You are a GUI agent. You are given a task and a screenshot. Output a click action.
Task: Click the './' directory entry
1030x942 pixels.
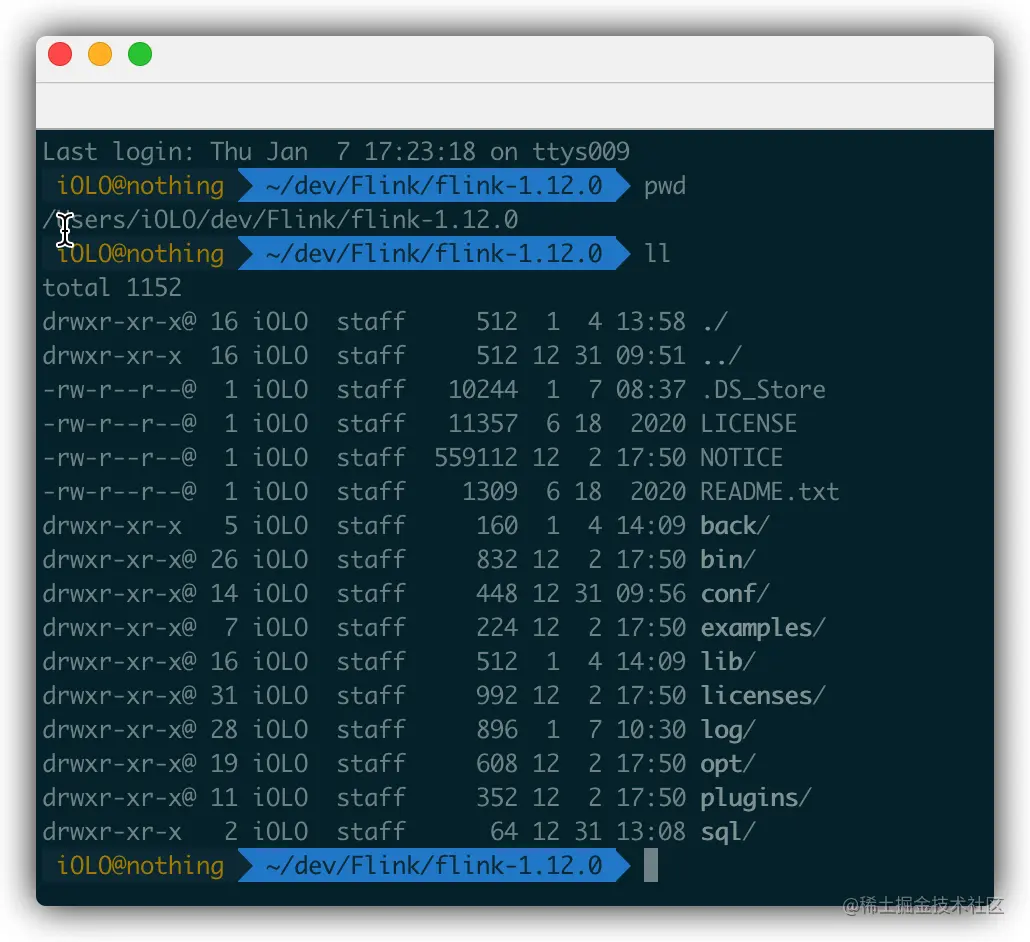(714, 322)
